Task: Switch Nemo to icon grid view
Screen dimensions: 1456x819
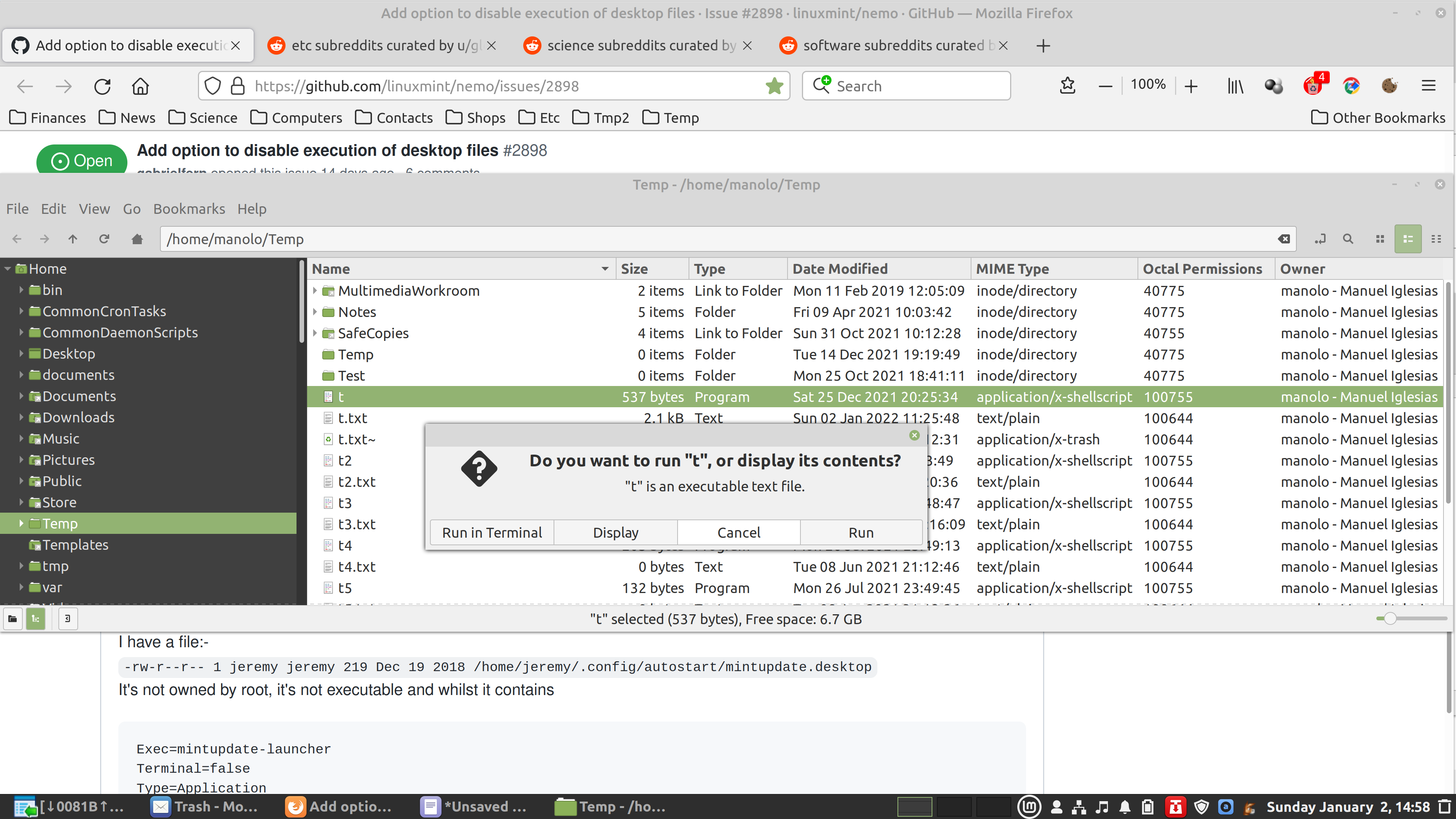Action: [1379, 238]
